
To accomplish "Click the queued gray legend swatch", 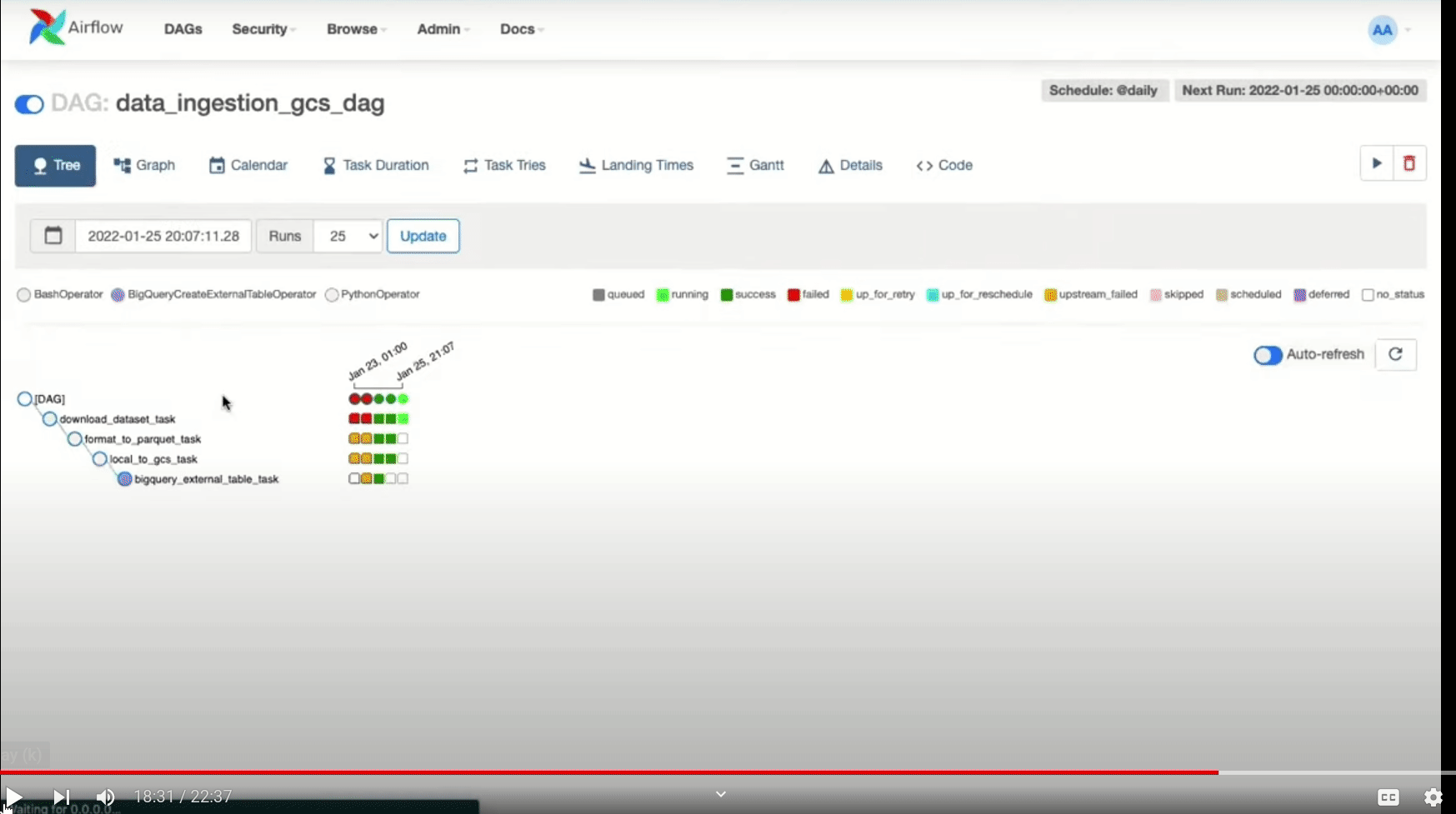I will pos(598,295).
